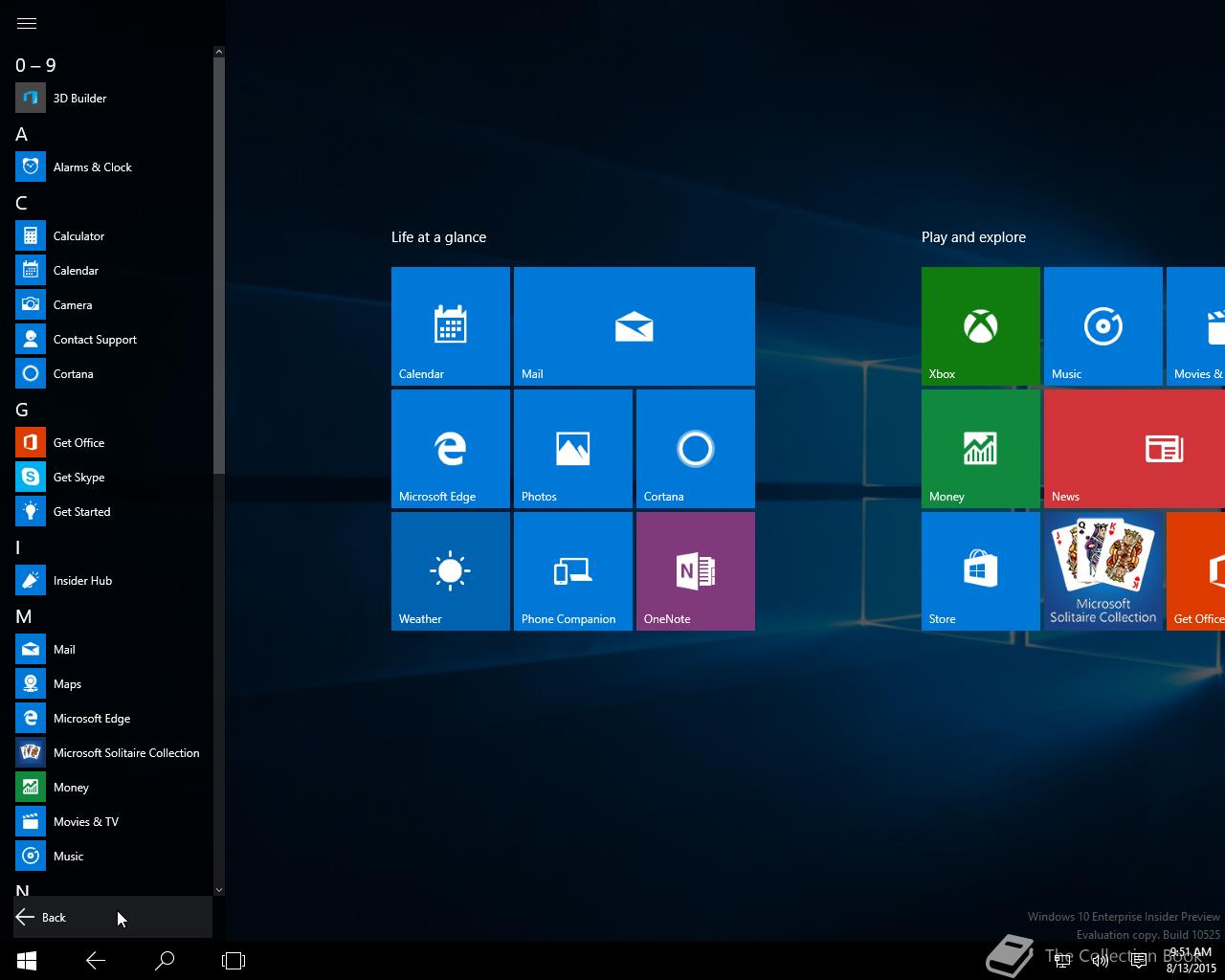Open the Action Center notification icon
Image resolution: width=1225 pixels, height=980 pixels.
pos(1139,960)
